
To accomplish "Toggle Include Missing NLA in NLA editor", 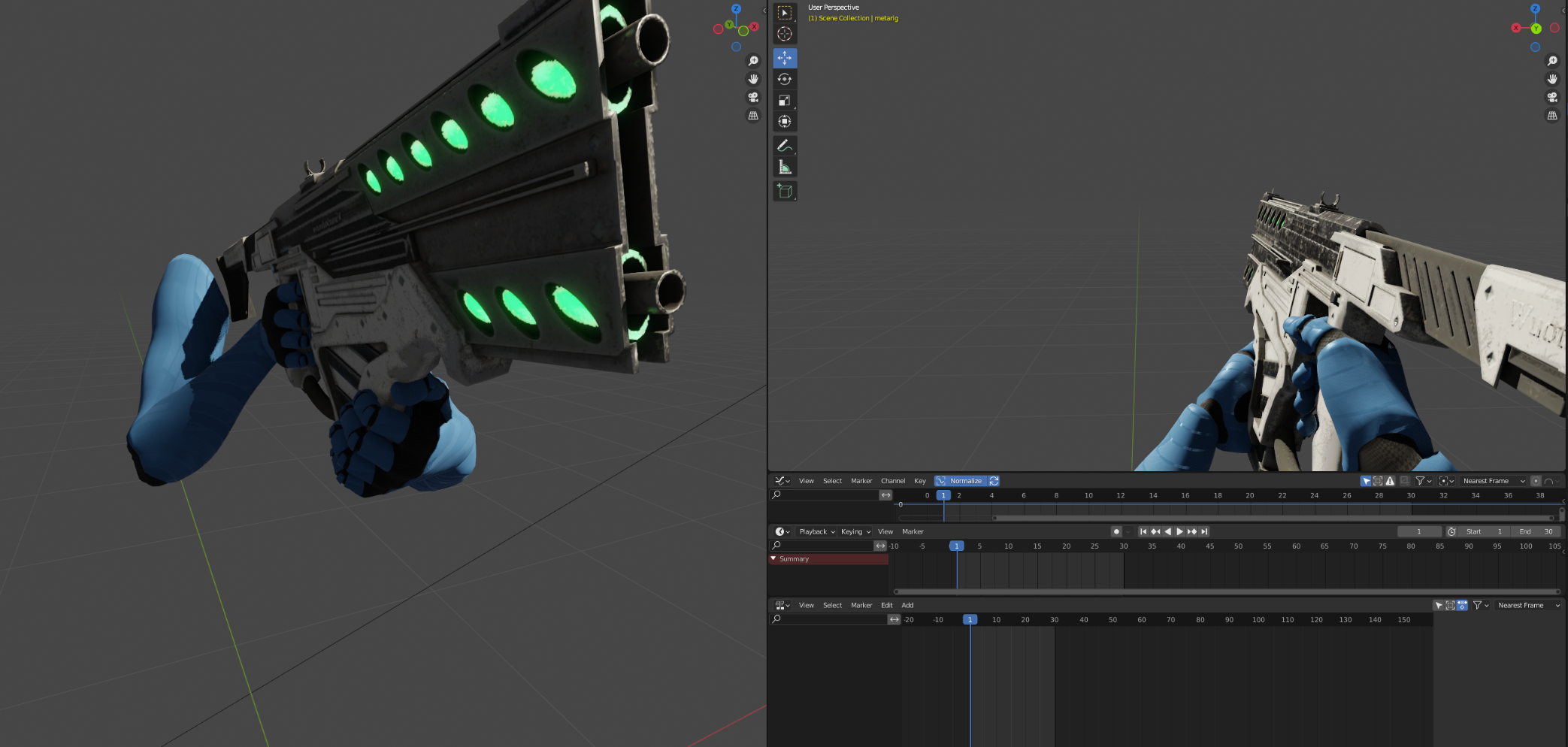I will point(1462,605).
